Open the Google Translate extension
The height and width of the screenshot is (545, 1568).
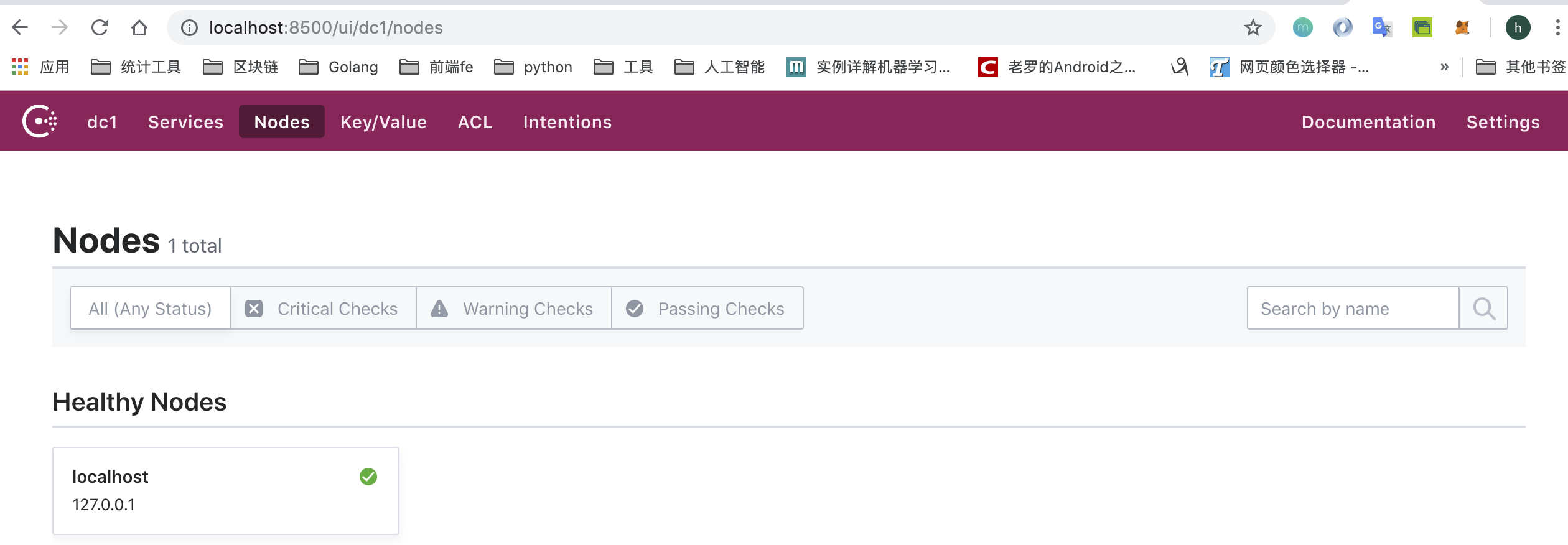1381,27
